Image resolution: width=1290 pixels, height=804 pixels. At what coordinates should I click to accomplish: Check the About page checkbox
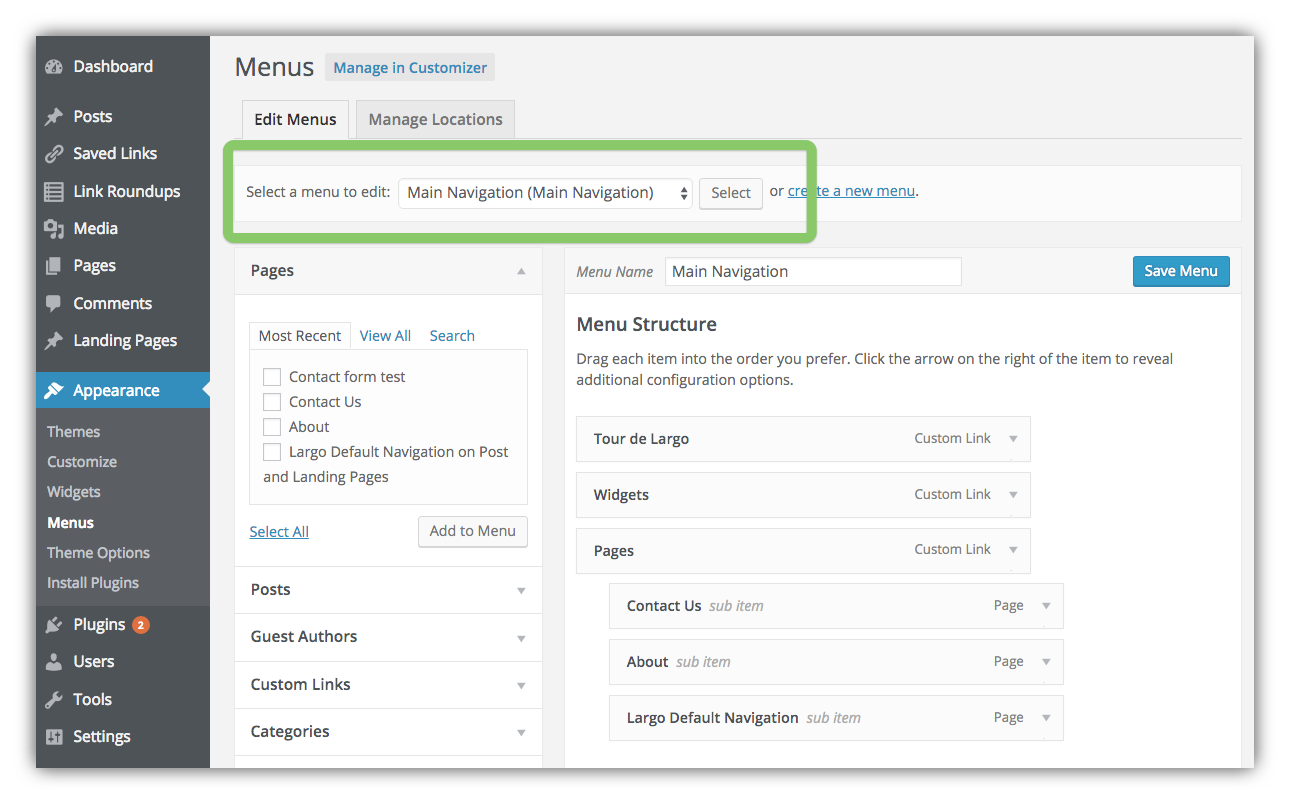coord(272,427)
